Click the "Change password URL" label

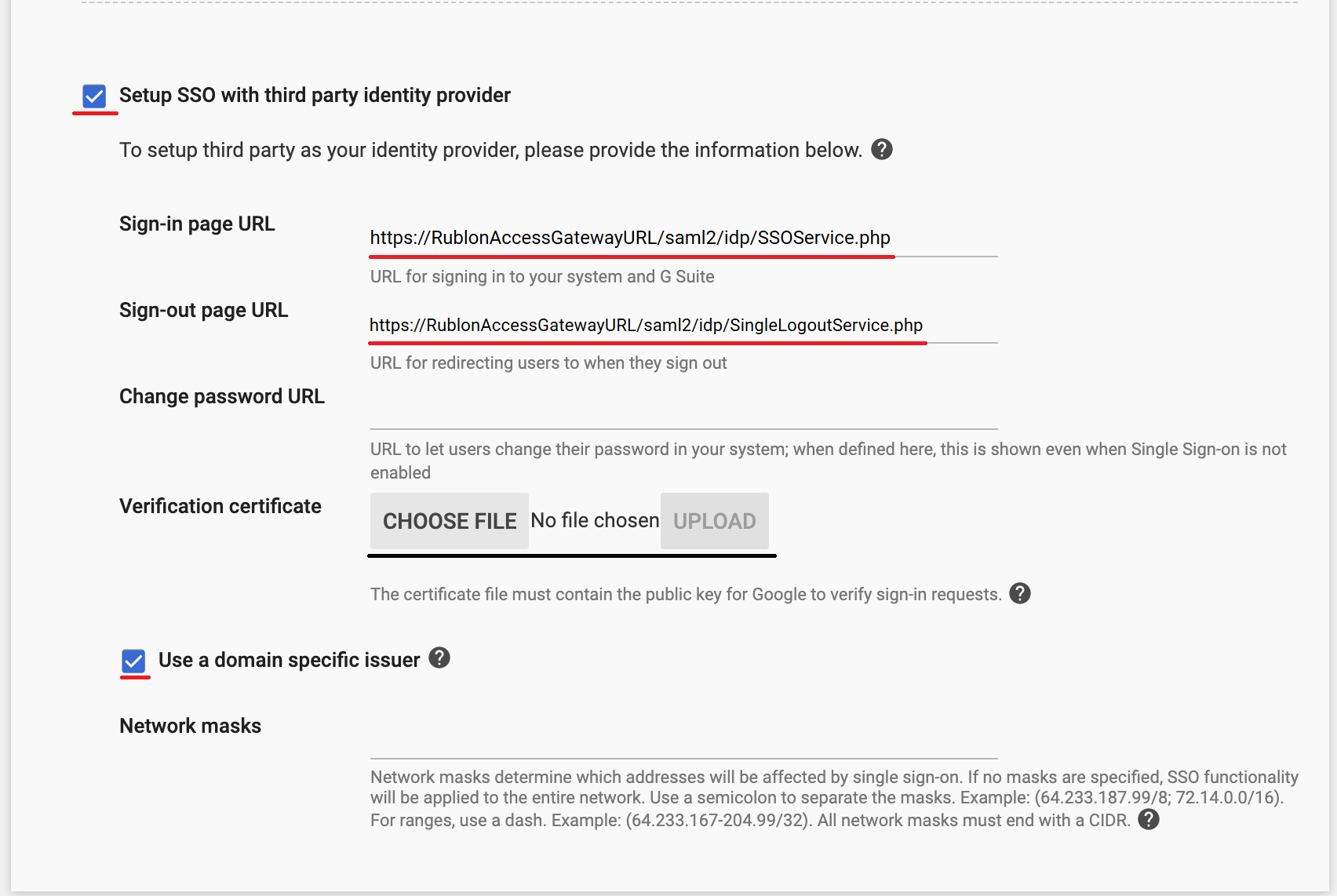(x=221, y=396)
